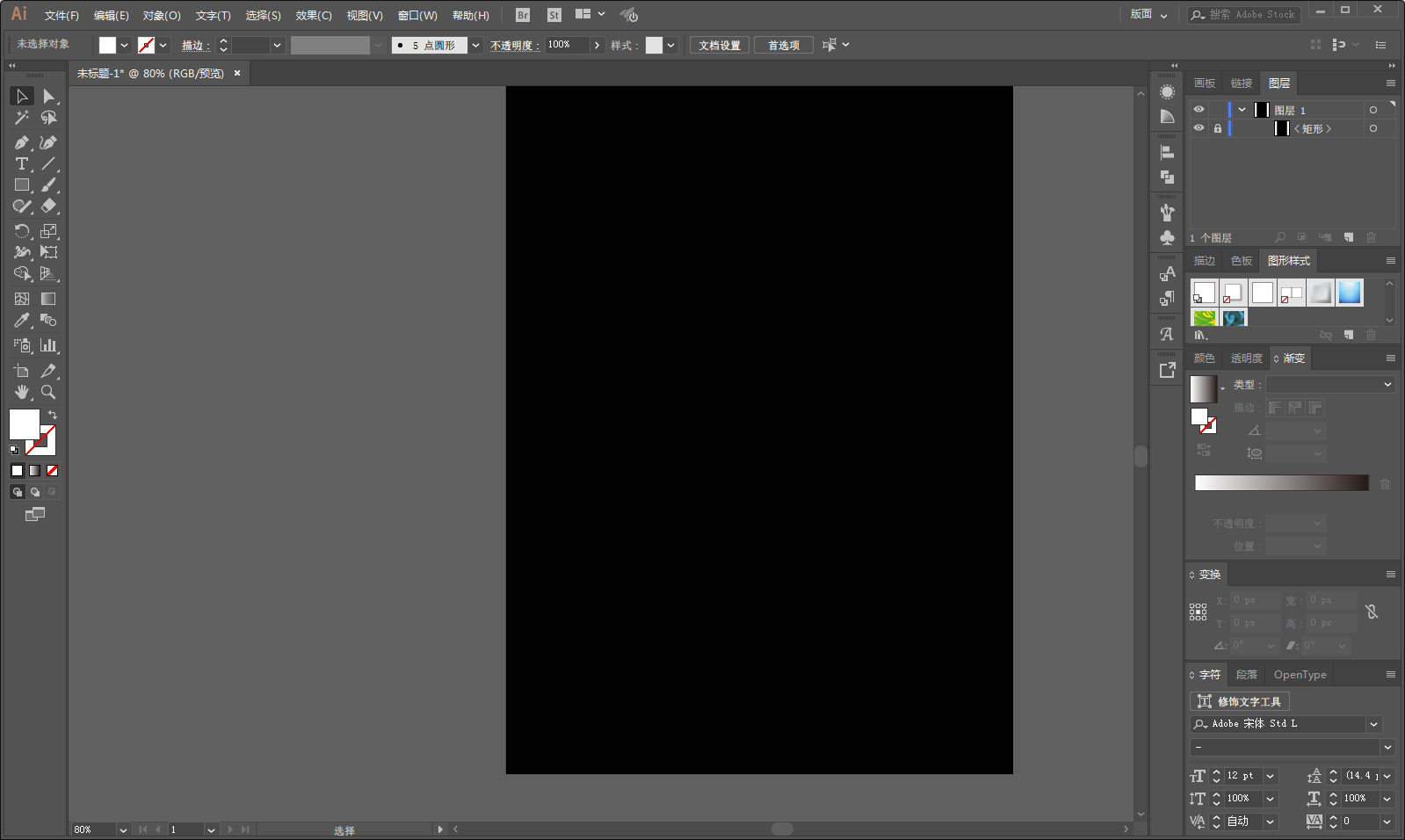Click the 修饰文字工具 button
This screenshot has height=840, width=1405.
click(1240, 701)
